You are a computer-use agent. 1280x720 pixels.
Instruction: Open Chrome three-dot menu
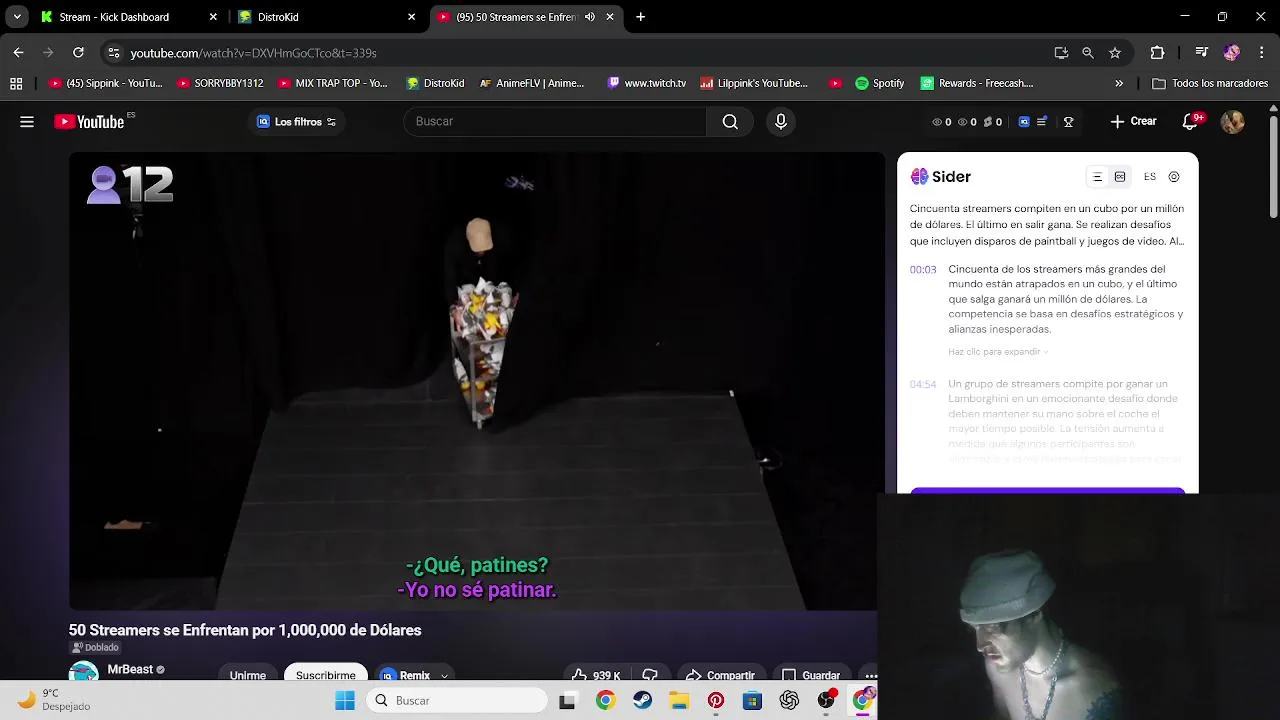click(1264, 53)
